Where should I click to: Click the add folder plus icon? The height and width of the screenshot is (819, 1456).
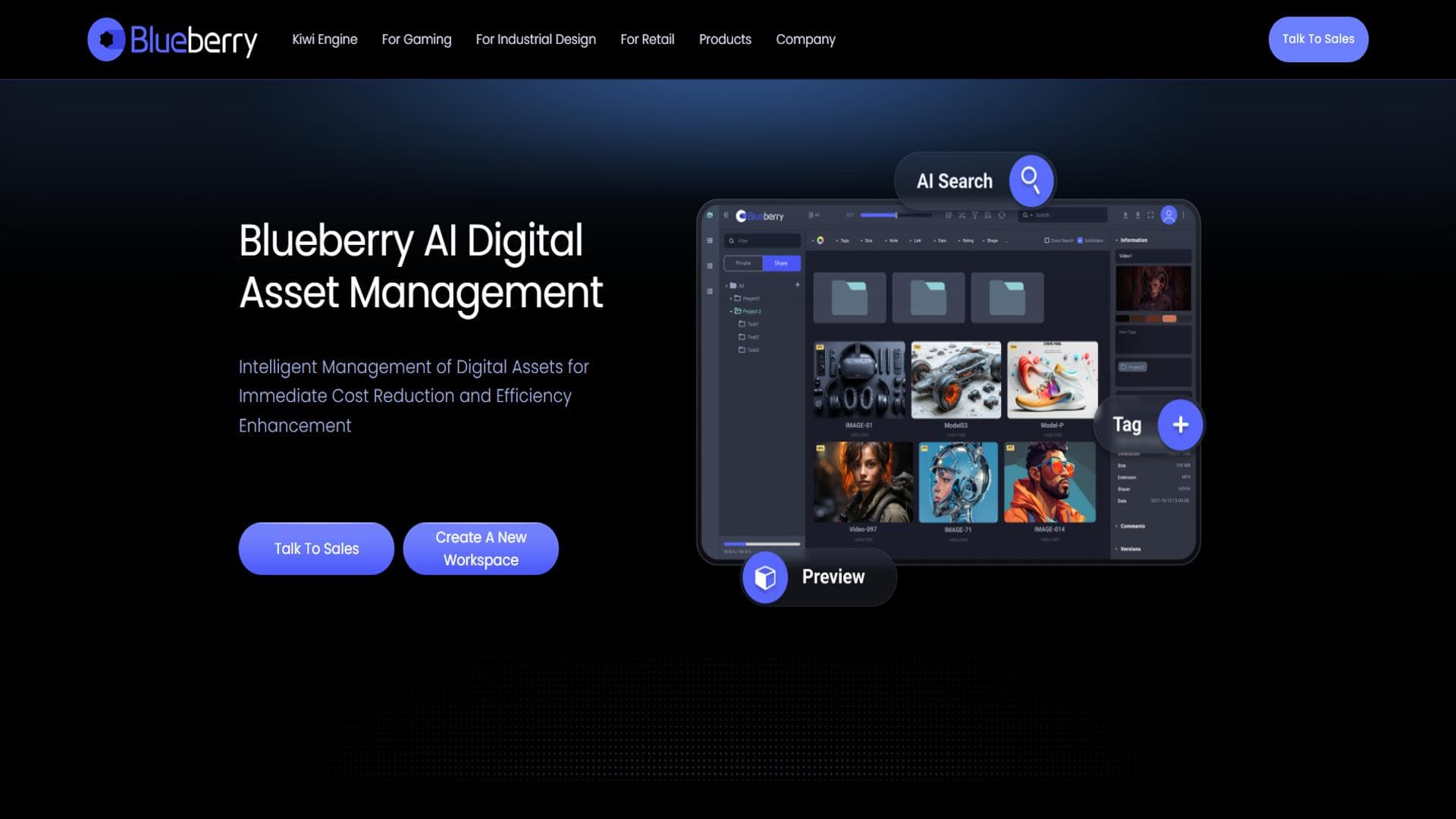click(x=798, y=284)
